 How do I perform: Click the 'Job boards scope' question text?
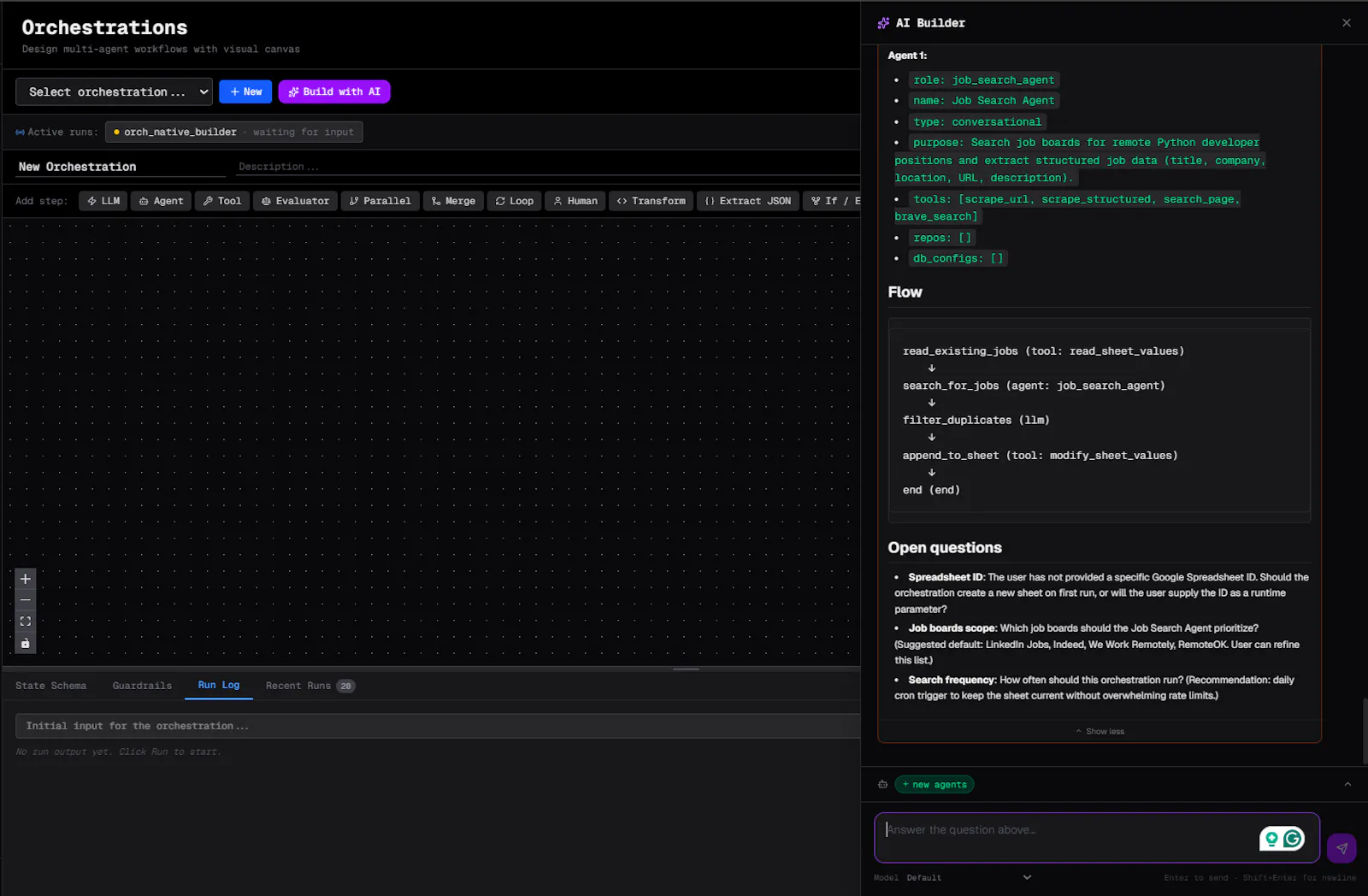coord(1097,644)
